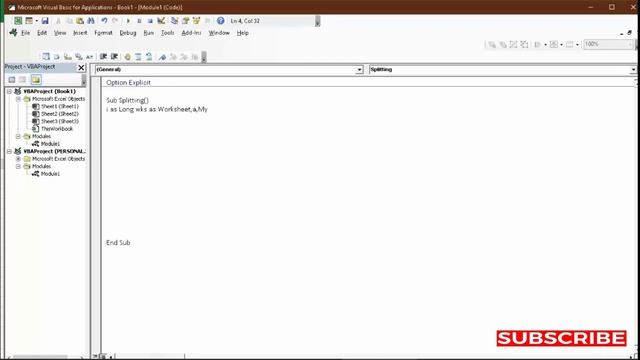The height and width of the screenshot is (360, 640).
Task: Click the Comment Block icon
Action: 138,56
